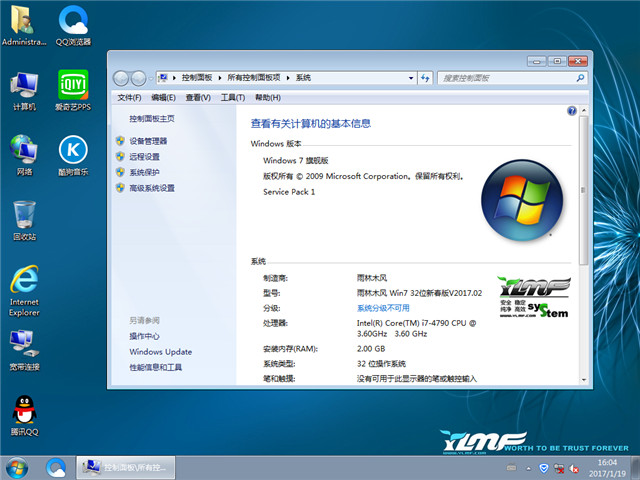Open 性能信息和工具 link
Viewport: 640px width, 480px height.
click(x=156, y=367)
